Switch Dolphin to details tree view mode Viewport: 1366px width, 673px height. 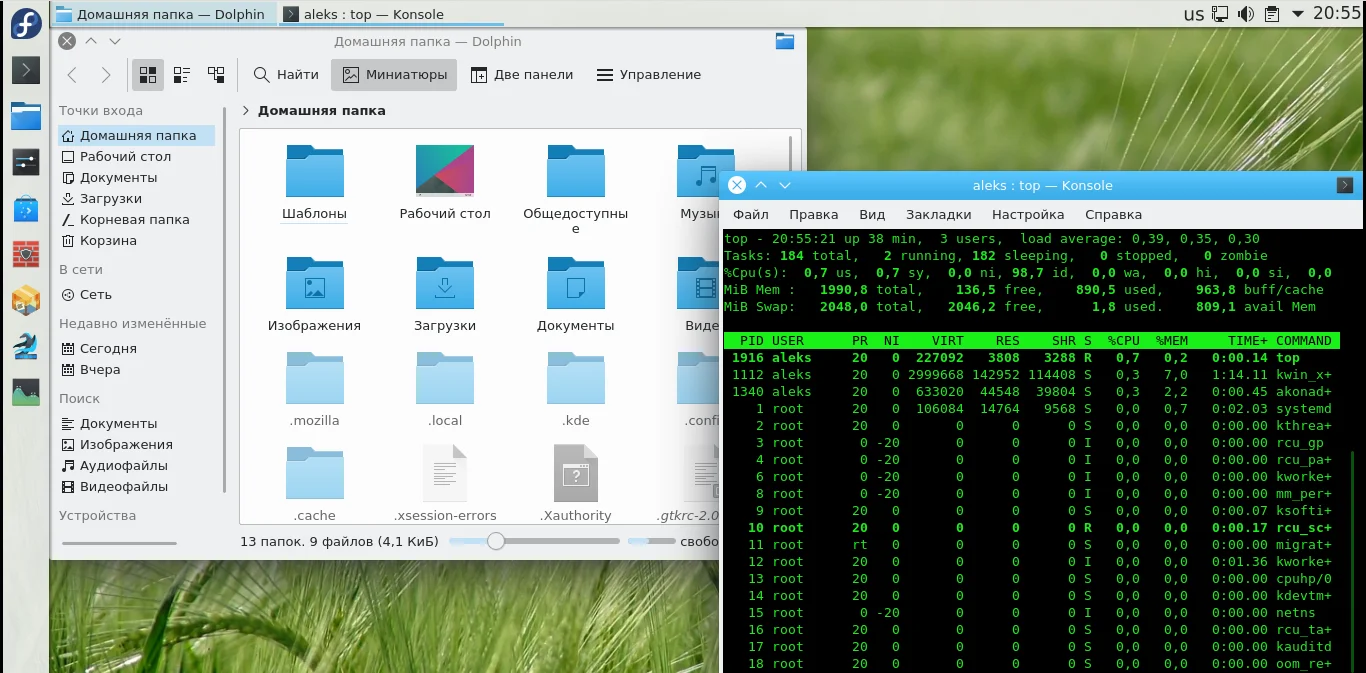click(x=216, y=75)
